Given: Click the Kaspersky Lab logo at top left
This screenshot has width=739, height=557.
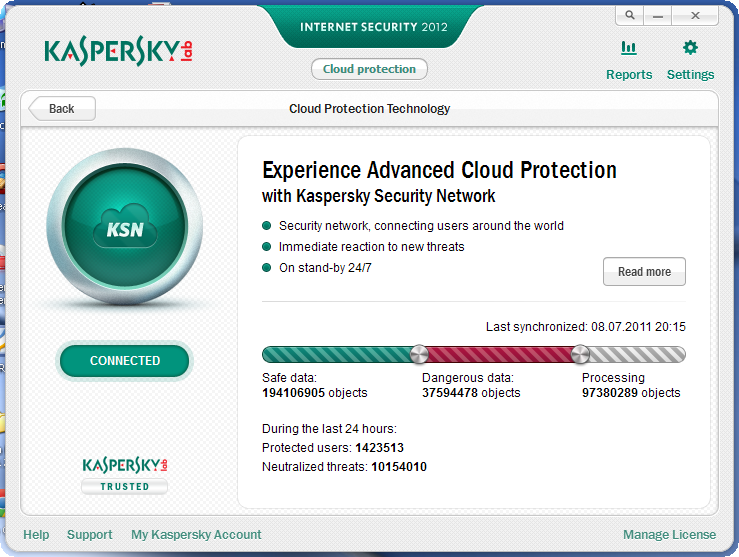Looking at the screenshot, I should click(118, 51).
